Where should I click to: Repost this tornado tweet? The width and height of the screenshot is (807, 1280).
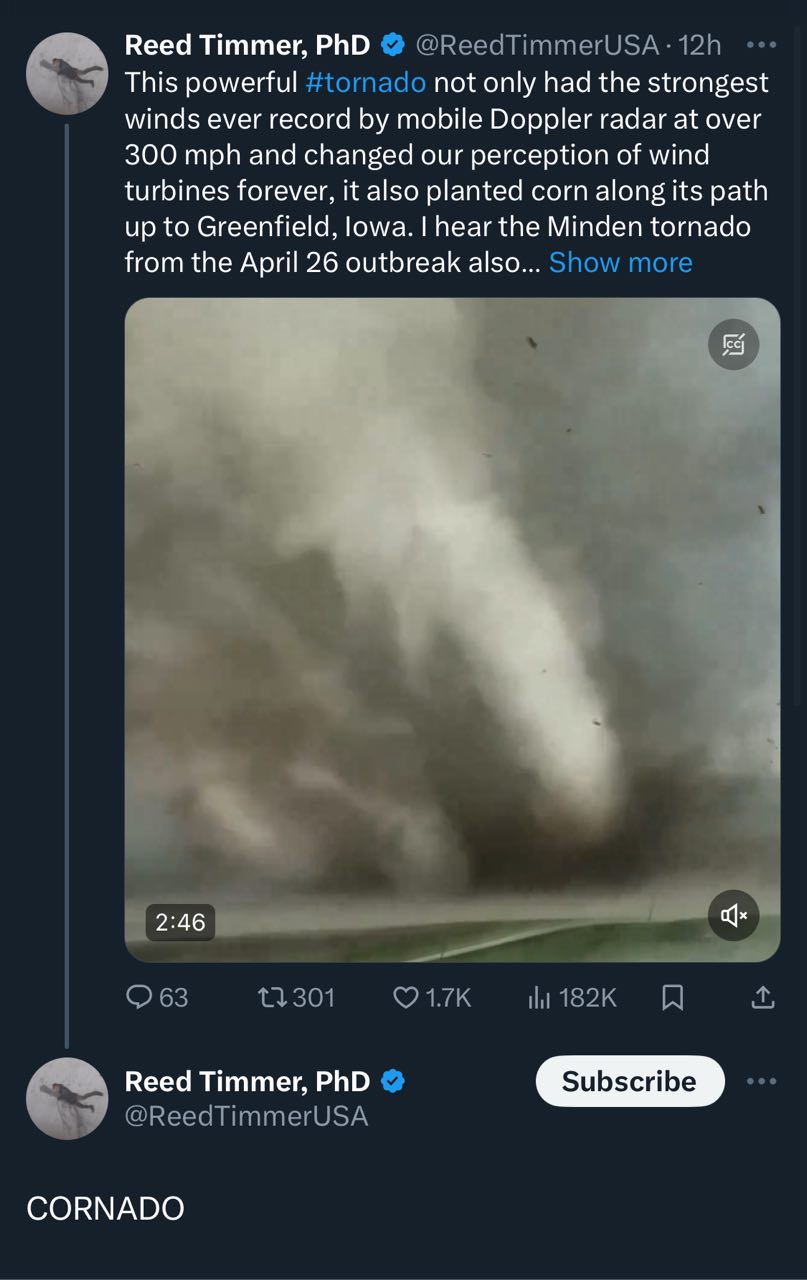pos(271,997)
